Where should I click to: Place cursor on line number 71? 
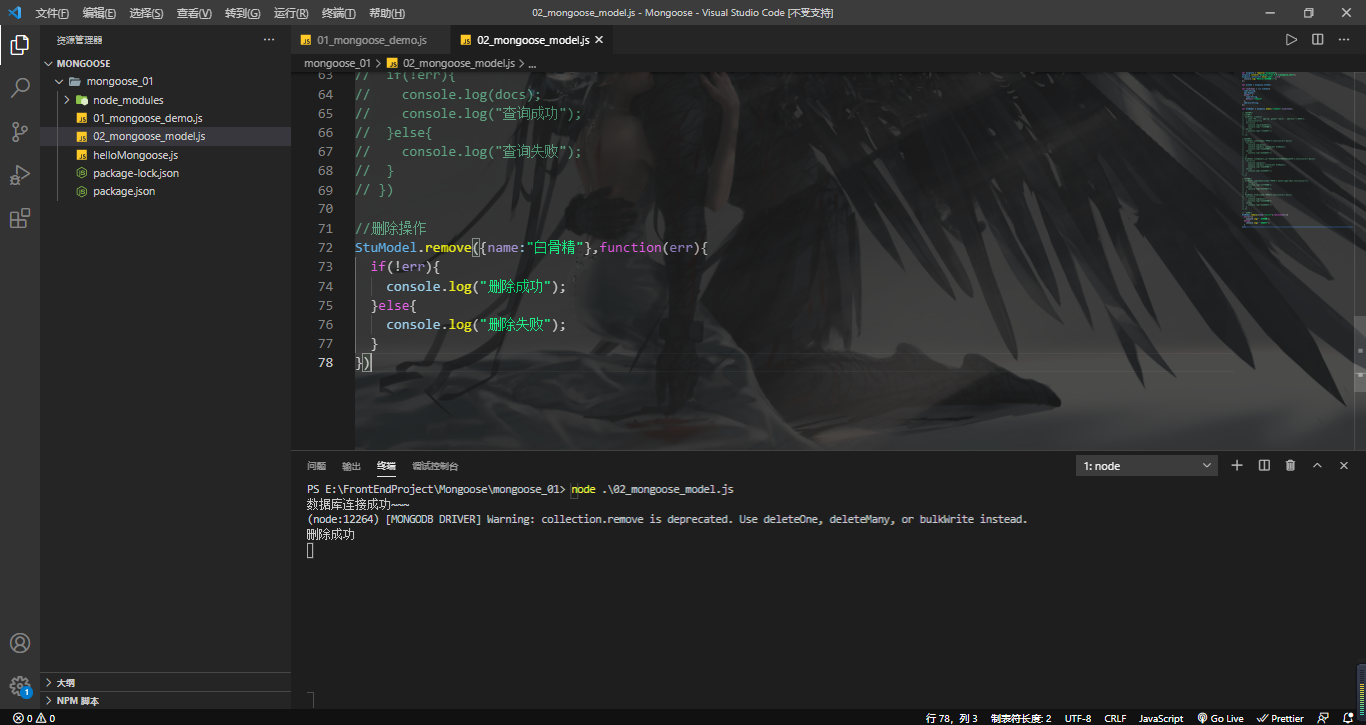click(x=324, y=228)
